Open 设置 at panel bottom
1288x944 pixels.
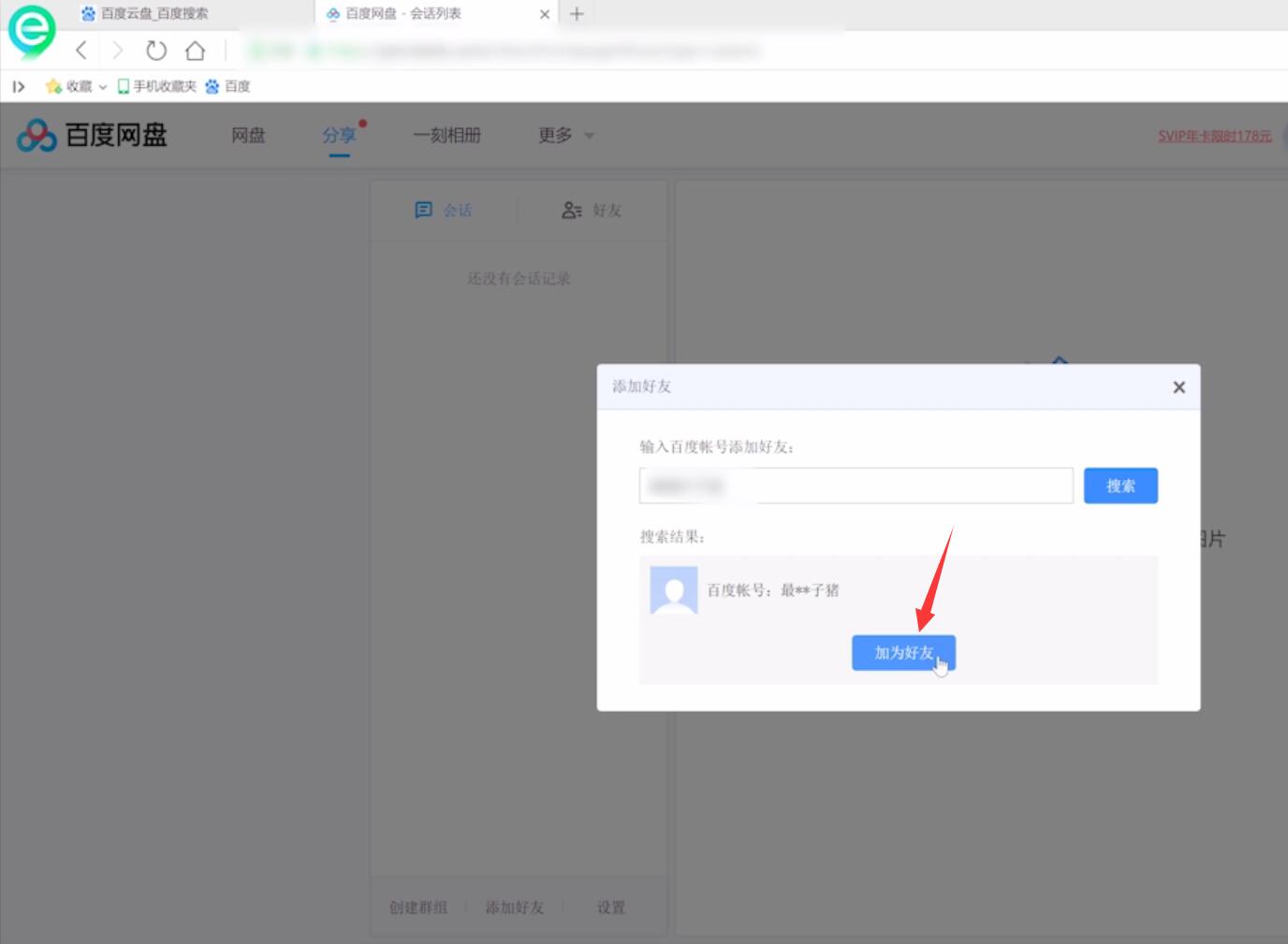click(611, 908)
